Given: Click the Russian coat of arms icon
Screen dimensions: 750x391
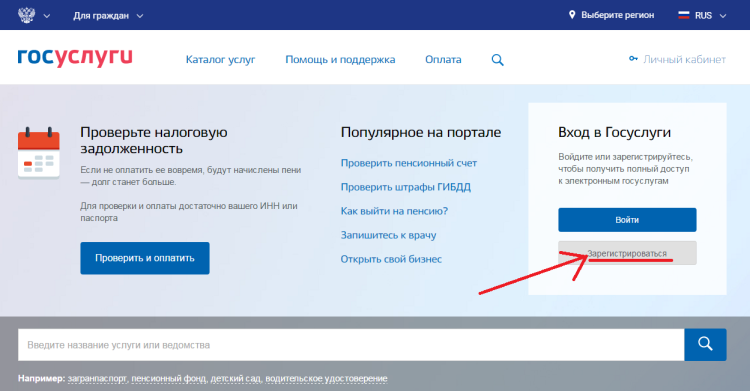Looking at the screenshot, I should (x=26, y=15).
